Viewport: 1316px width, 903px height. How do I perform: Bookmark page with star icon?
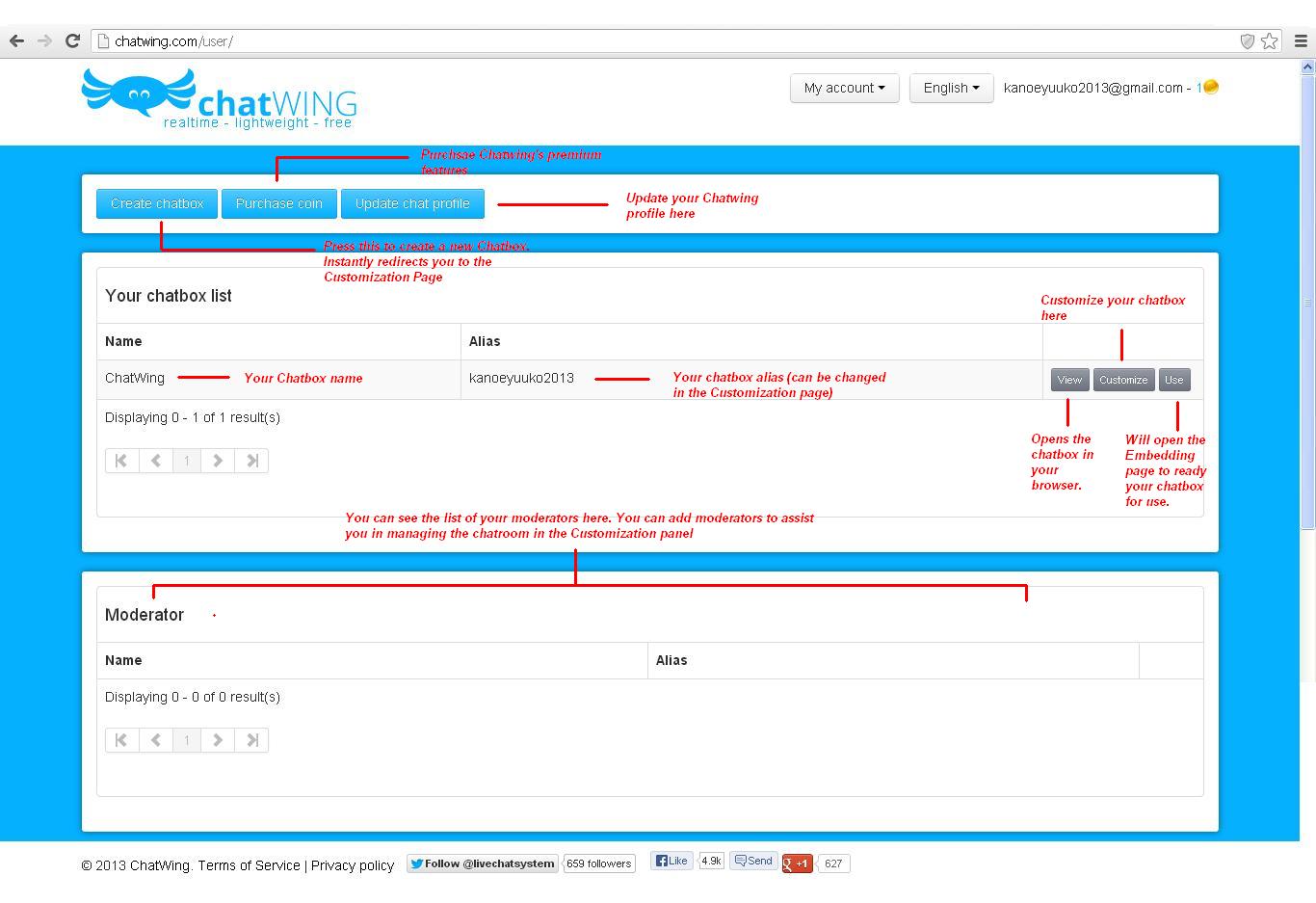click(1270, 40)
